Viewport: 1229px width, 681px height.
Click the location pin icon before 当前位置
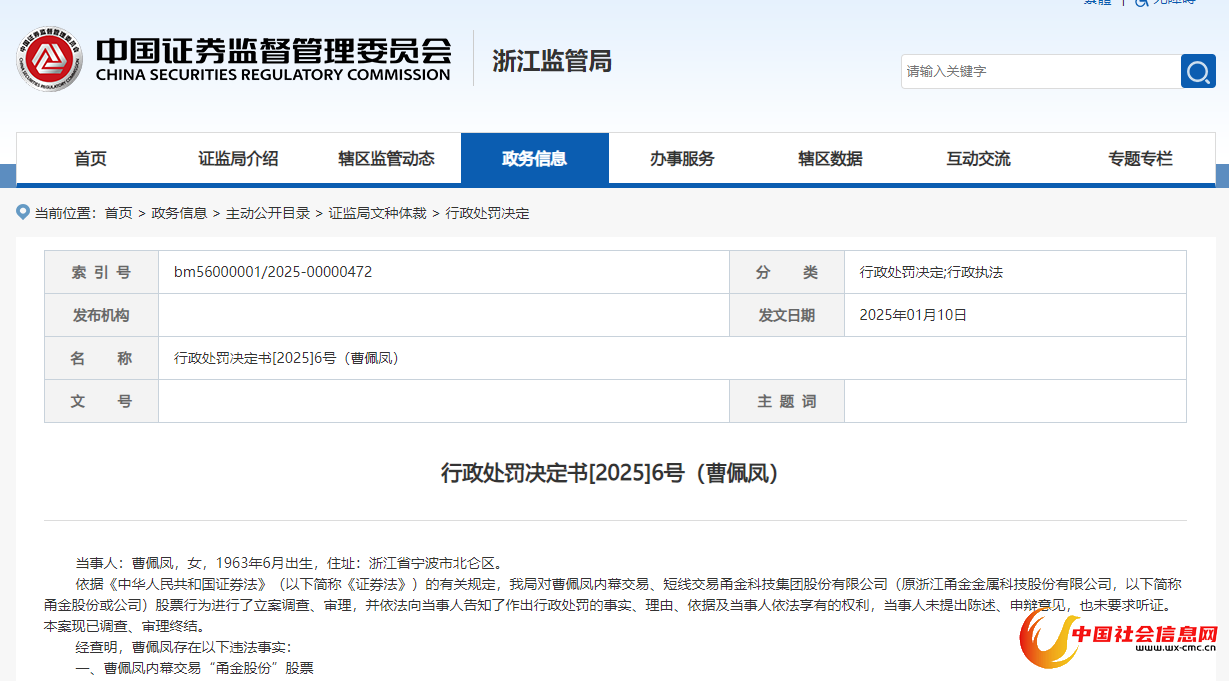23,212
